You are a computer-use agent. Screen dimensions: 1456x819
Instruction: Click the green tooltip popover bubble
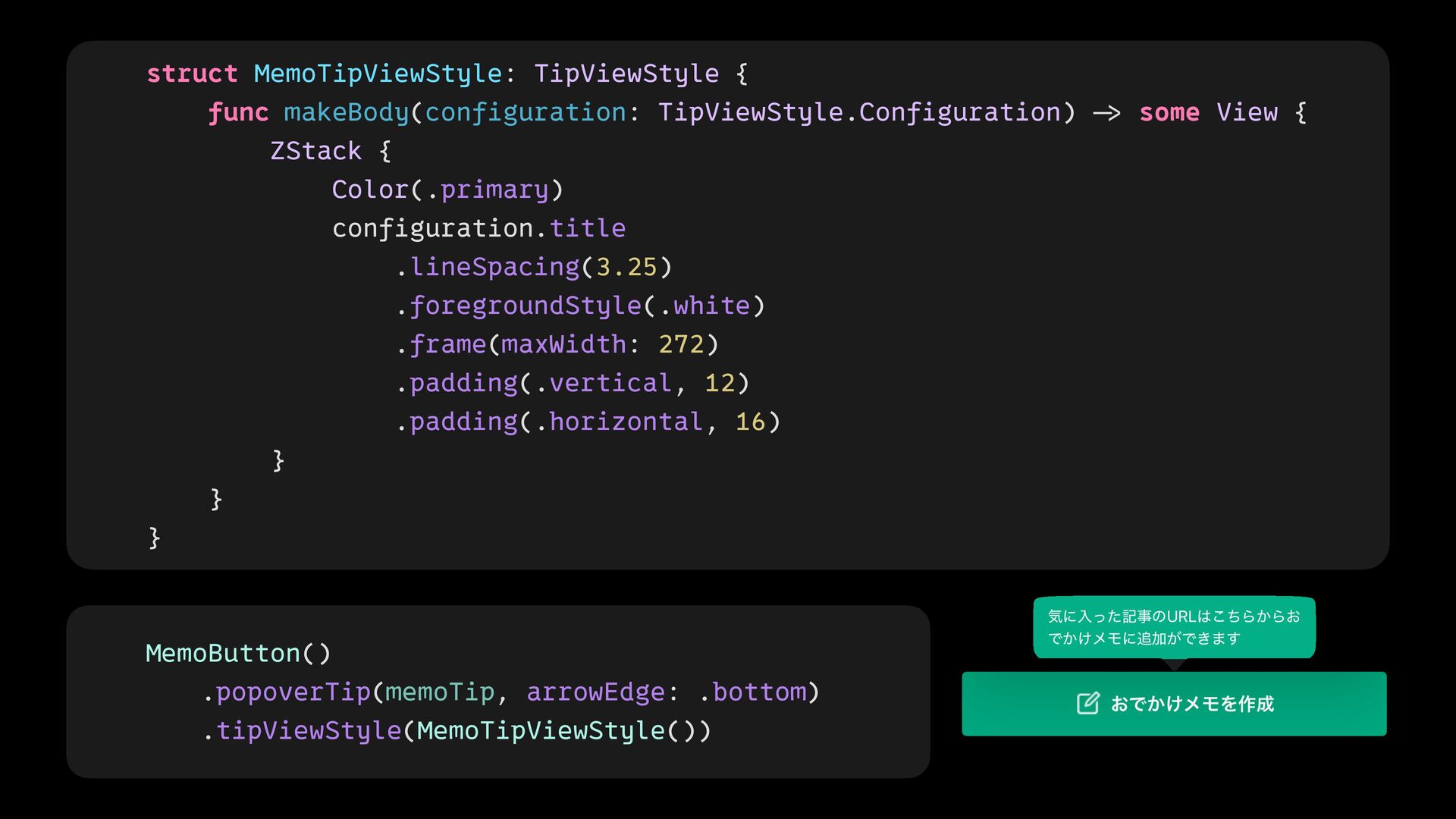tap(1173, 627)
